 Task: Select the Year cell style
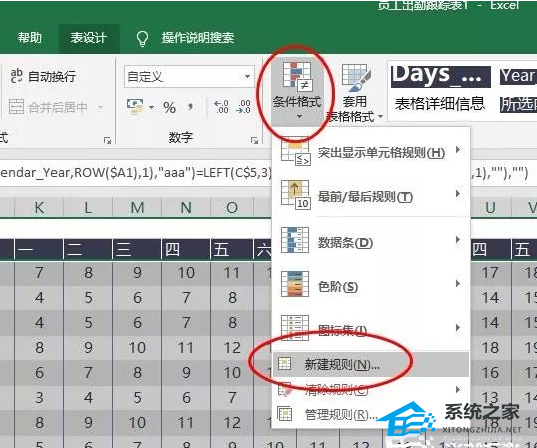[518, 76]
